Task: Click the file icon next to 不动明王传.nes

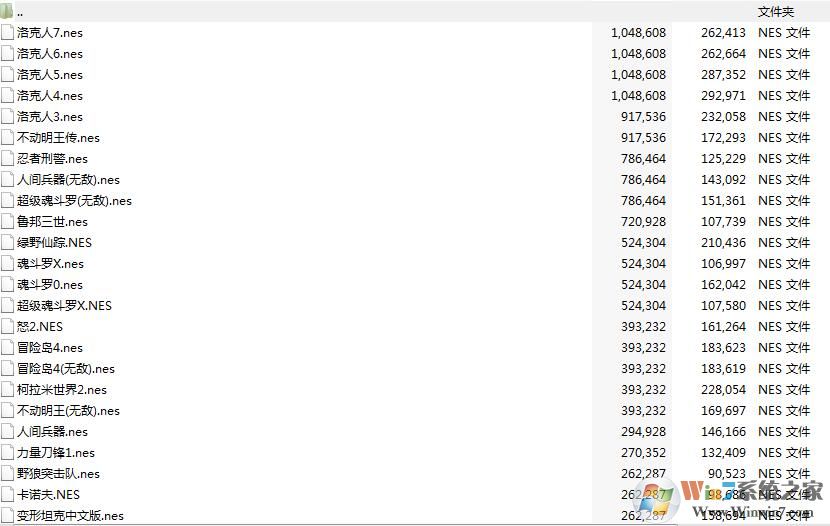Action: [x=7, y=138]
